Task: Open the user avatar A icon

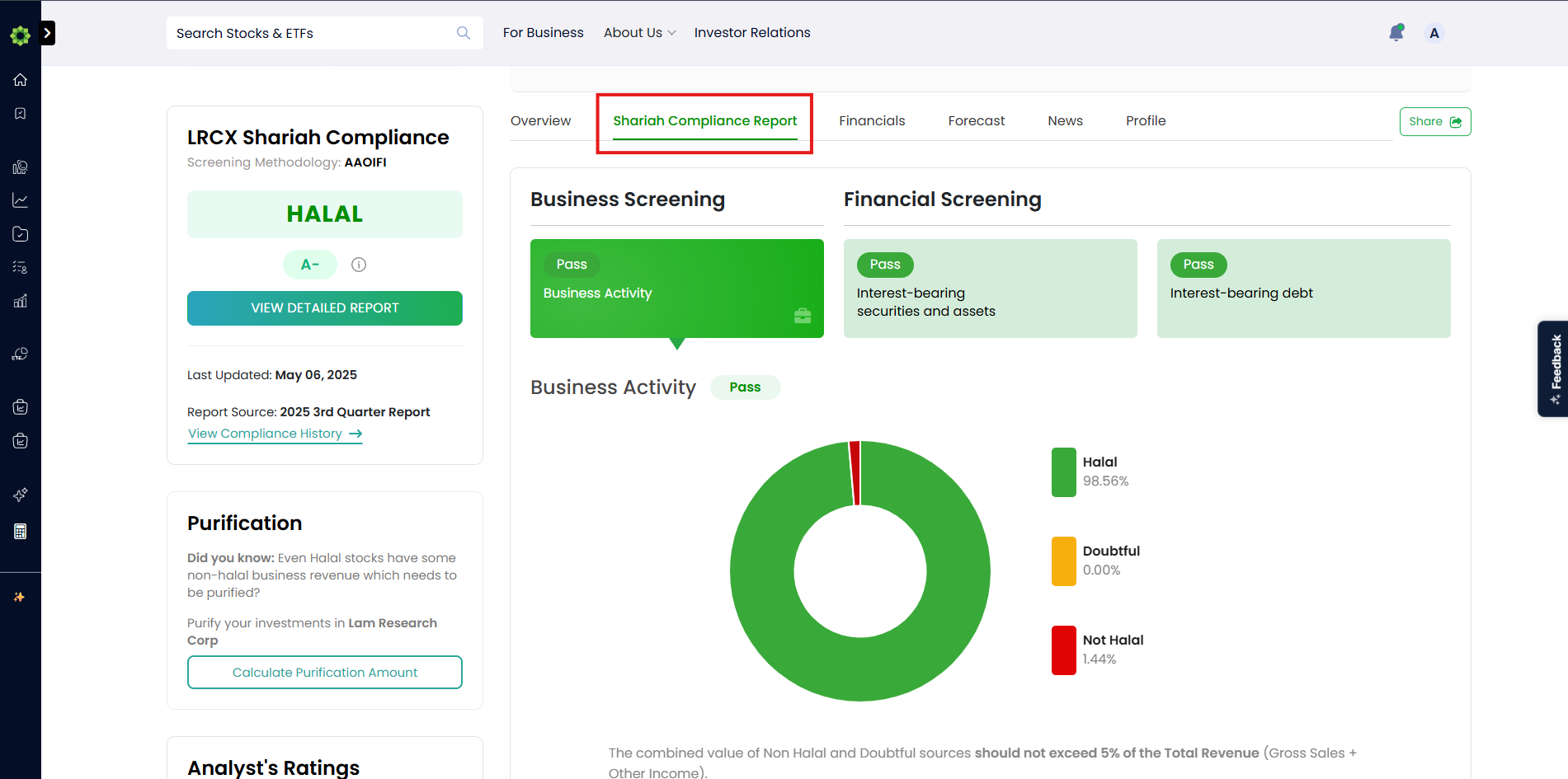Action: click(1434, 33)
